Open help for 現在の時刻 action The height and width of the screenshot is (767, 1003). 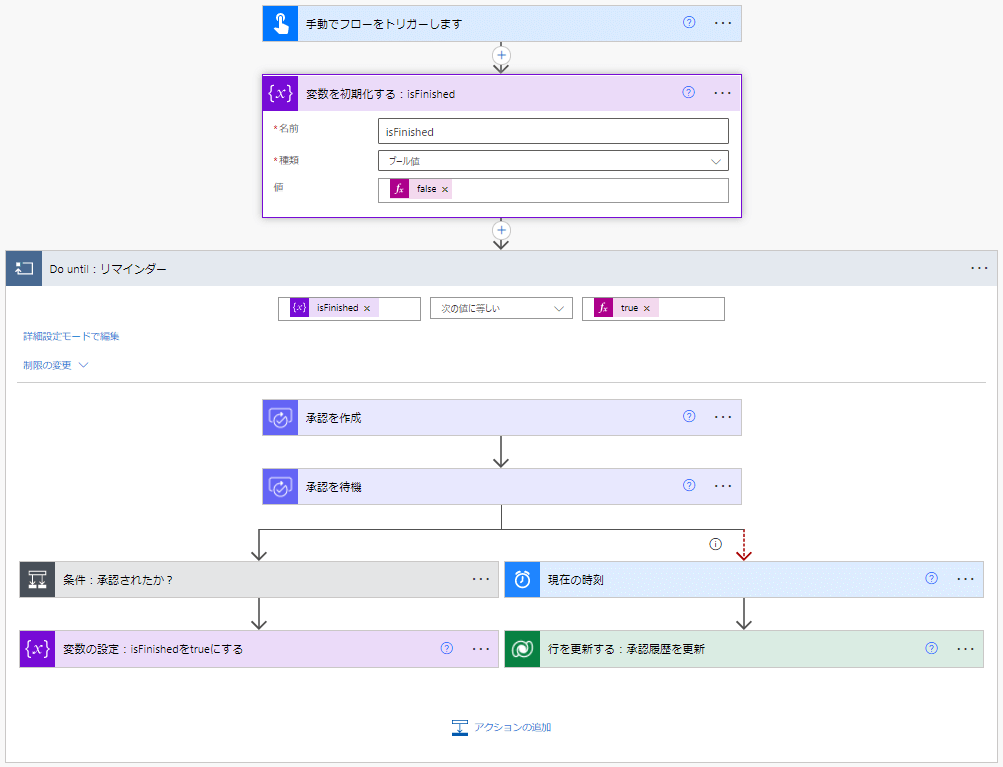[931, 578]
